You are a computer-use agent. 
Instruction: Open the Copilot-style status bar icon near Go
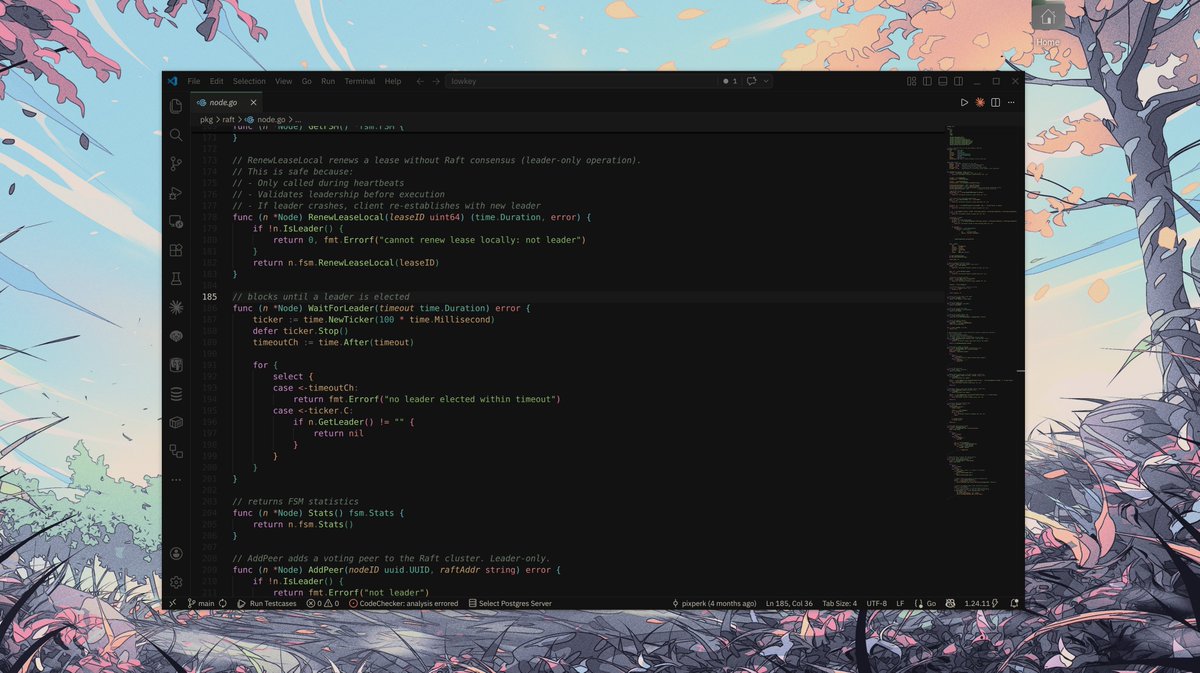pos(948,604)
